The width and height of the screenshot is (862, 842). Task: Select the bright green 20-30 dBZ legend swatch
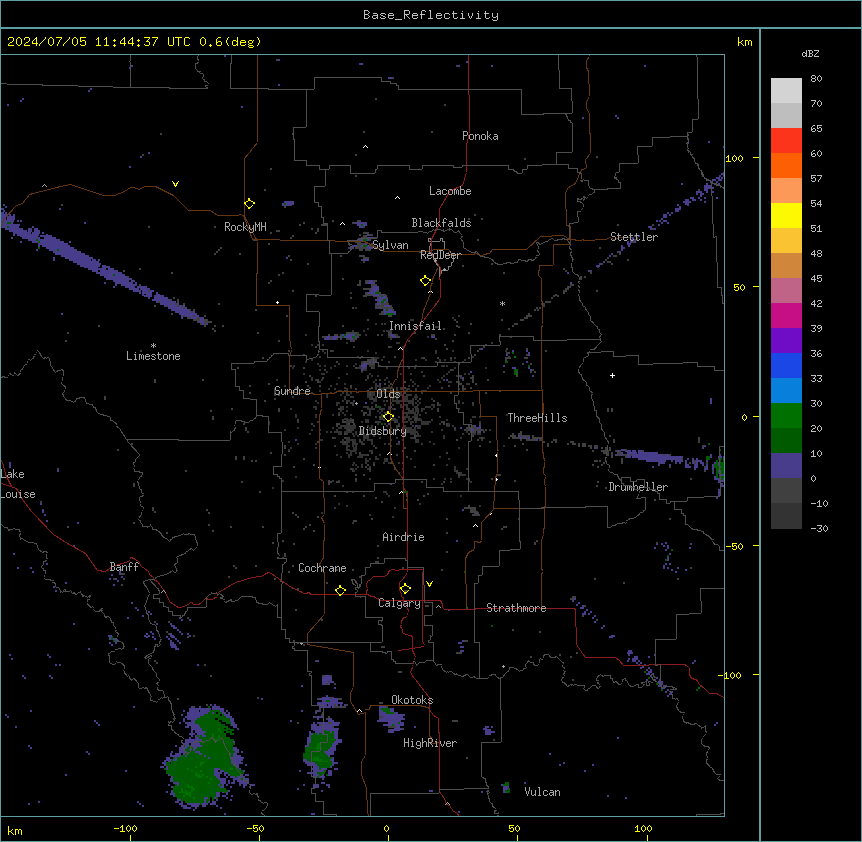pos(786,416)
